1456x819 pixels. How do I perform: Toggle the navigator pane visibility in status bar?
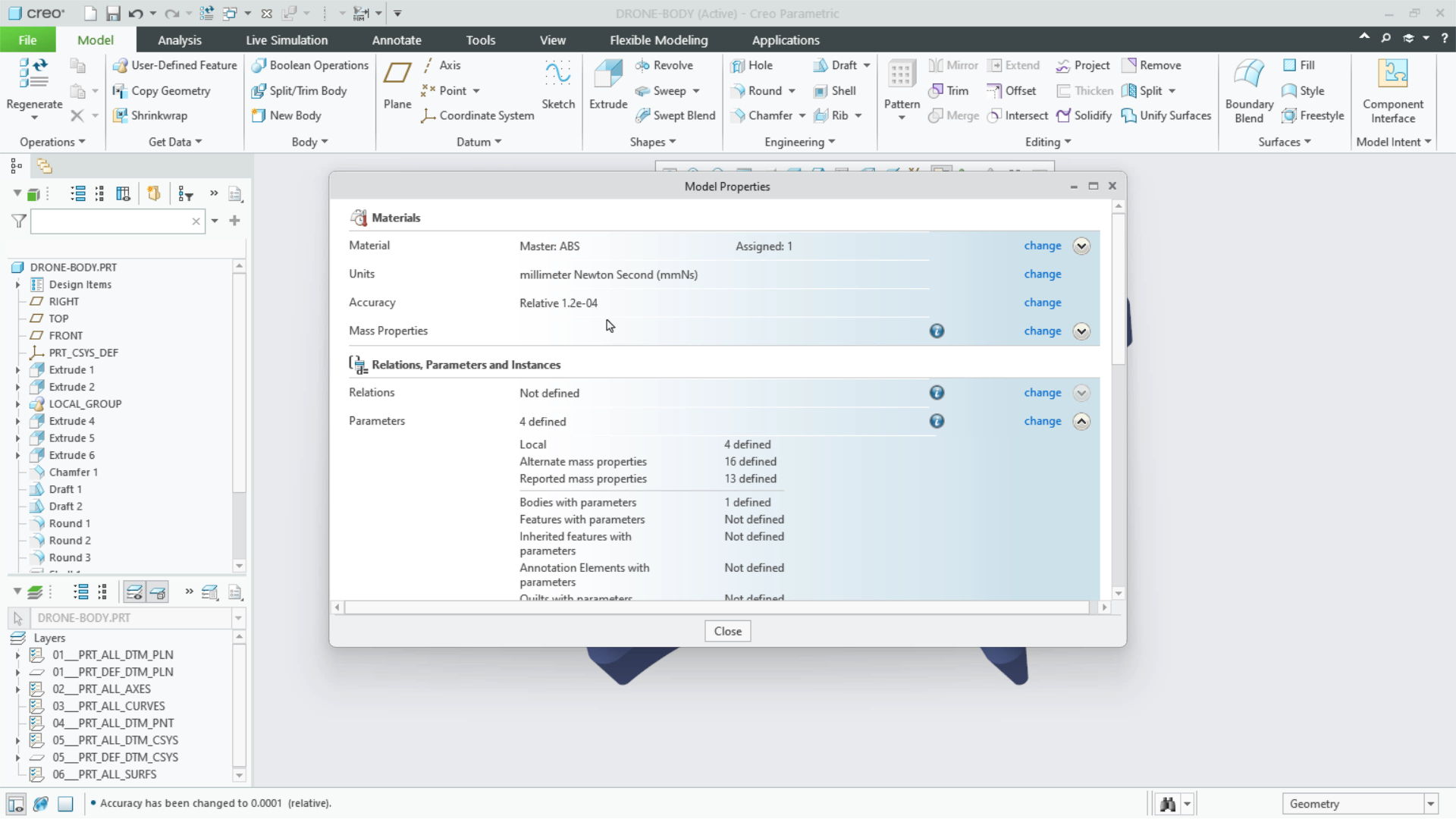click(x=16, y=803)
